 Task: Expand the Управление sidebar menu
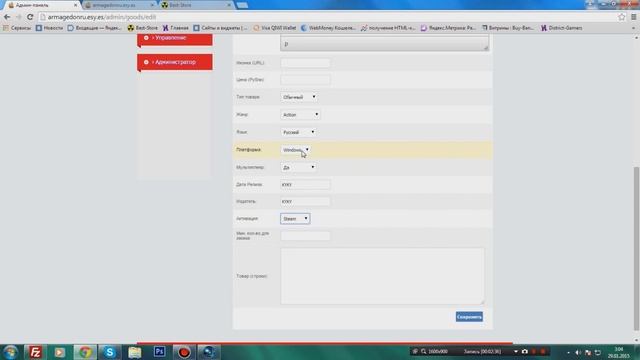coord(175,38)
